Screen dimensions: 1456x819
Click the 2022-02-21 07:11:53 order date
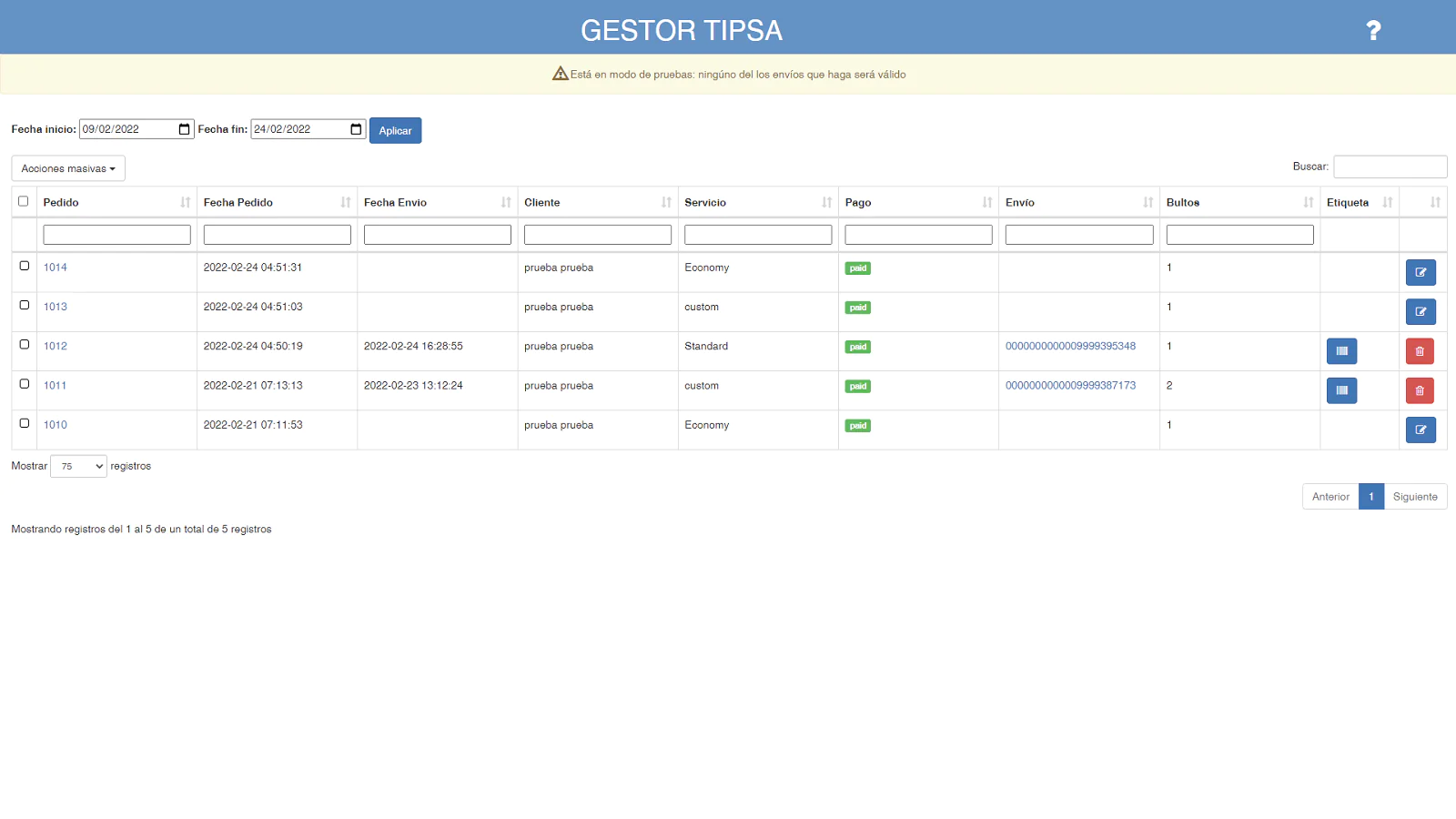pyautogui.click(x=253, y=425)
